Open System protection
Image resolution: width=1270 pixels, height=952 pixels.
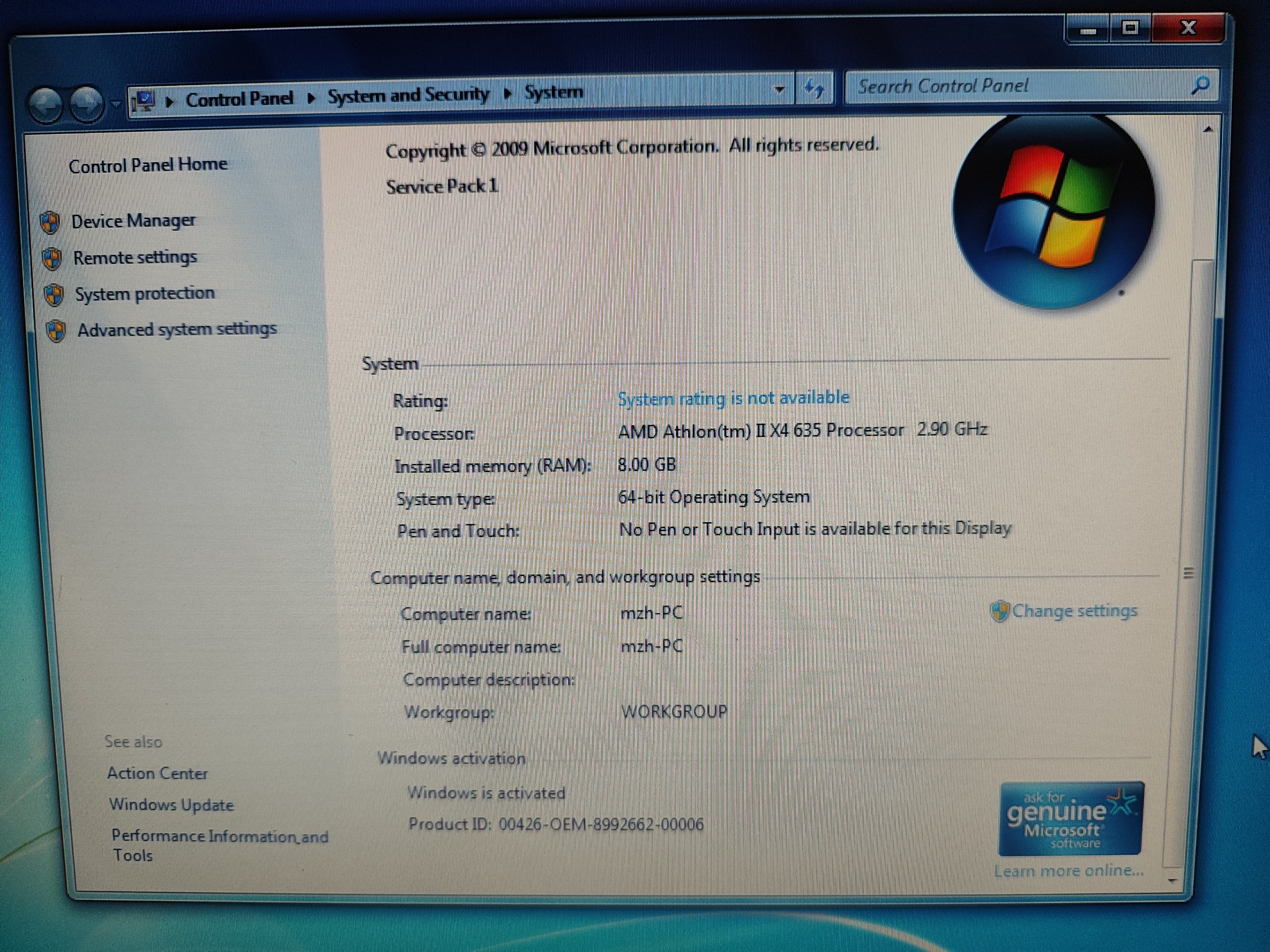pos(145,293)
